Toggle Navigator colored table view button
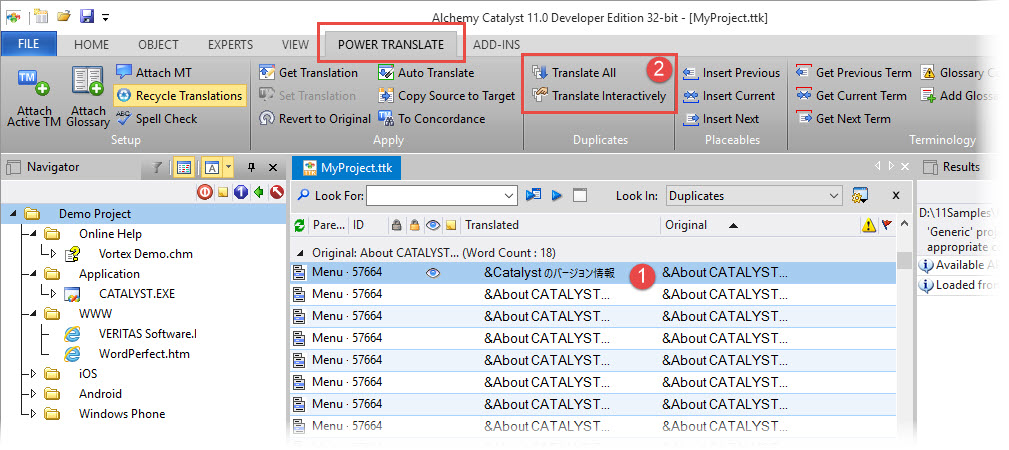This screenshot has width=1009, height=450. tap(183, 168)
